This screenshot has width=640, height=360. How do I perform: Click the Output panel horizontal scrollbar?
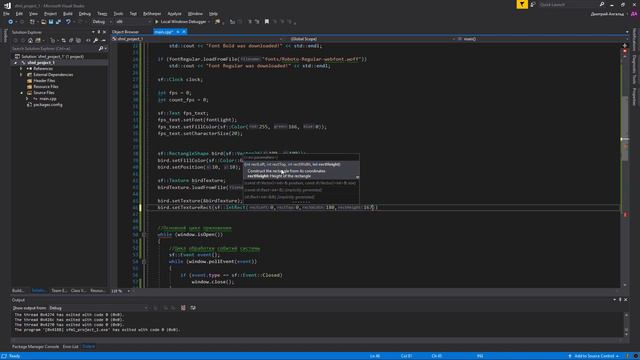[318, 340]
